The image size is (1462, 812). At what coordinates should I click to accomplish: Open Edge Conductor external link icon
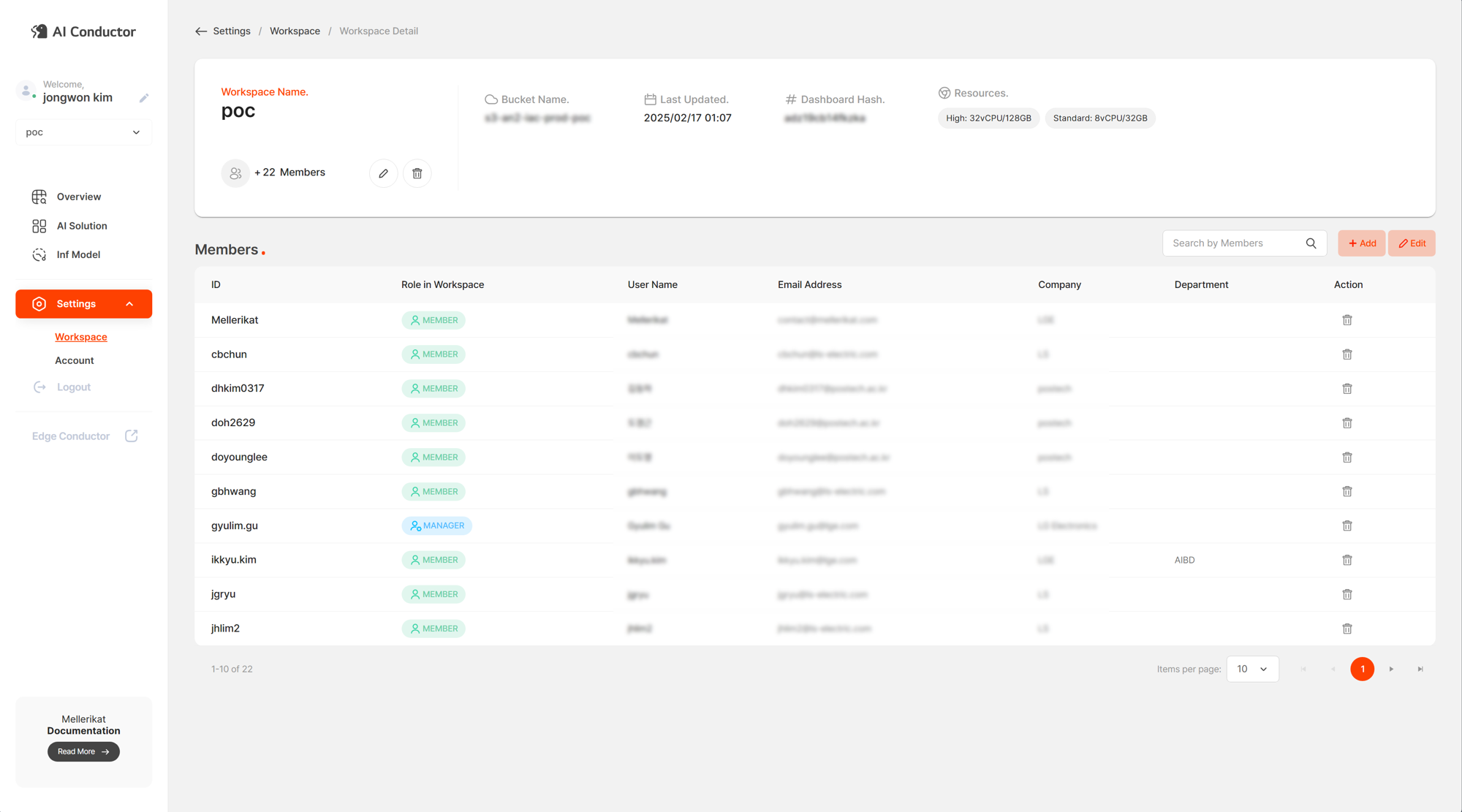(x=132, y=436)
